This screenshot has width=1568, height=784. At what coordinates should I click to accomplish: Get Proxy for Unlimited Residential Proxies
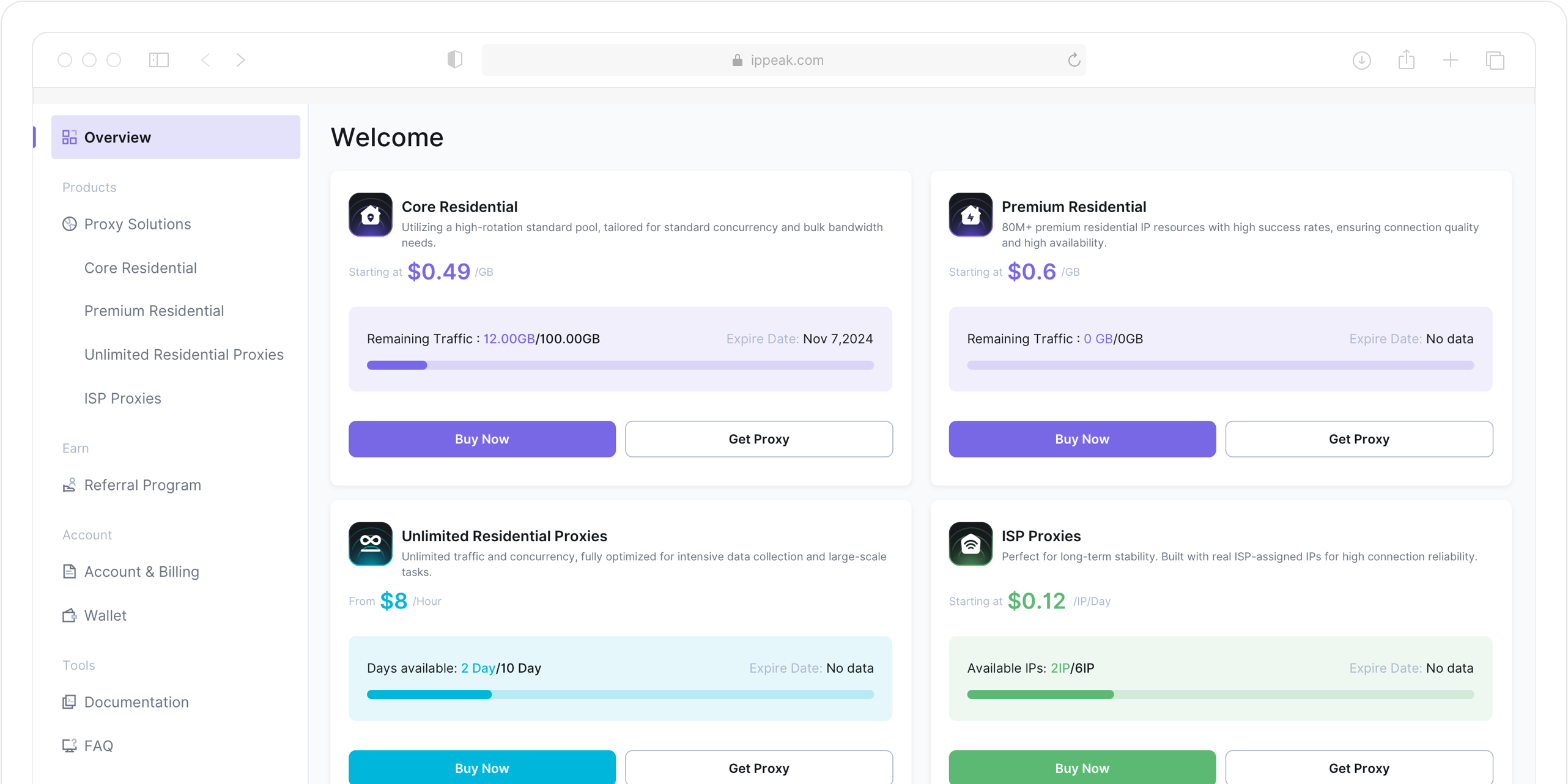758,767
